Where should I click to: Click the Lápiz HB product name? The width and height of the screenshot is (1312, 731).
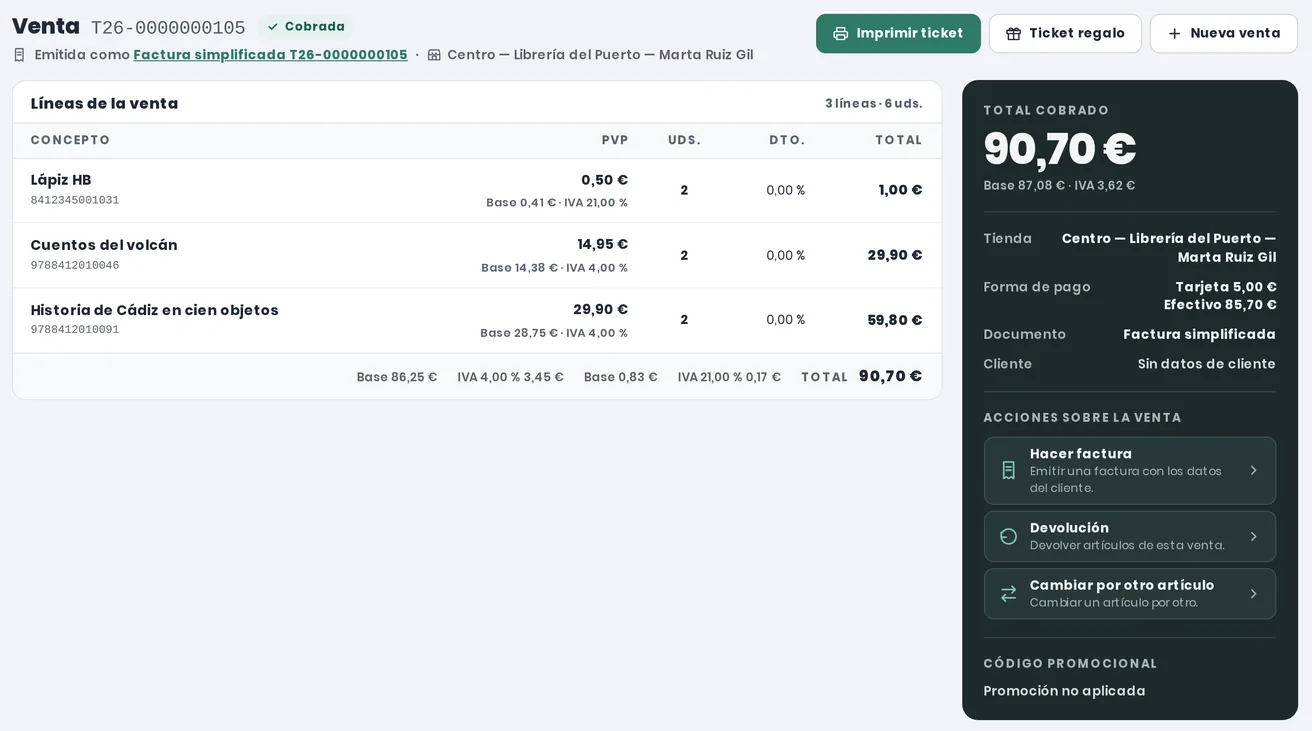click(x=61, y=180)
